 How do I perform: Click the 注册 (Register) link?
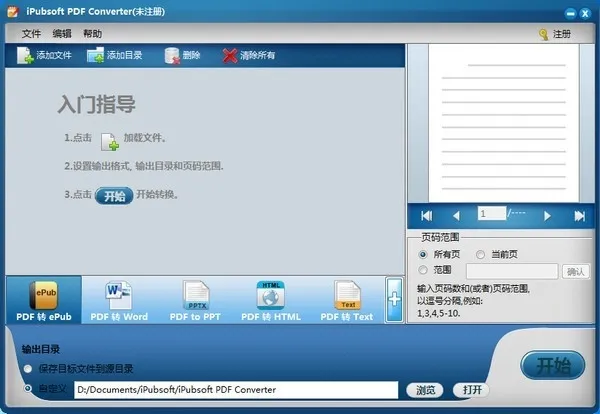pos(561,34)
